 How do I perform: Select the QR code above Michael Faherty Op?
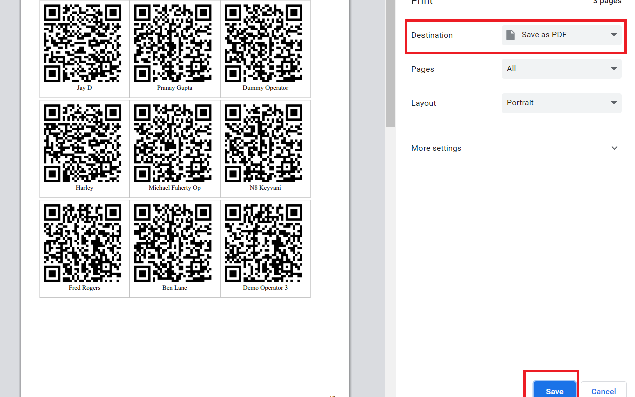click(173, 143)
